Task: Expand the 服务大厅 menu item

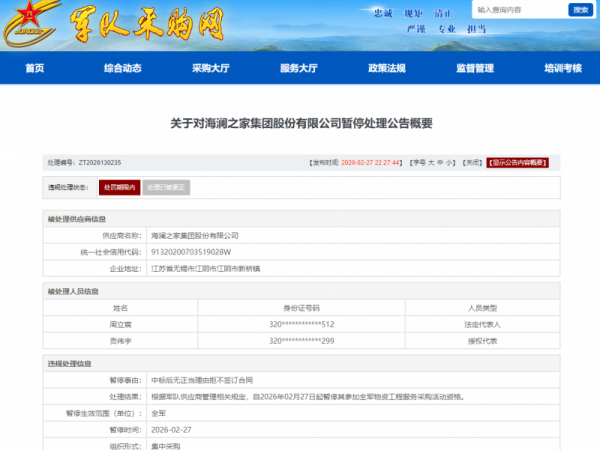Action: point(298,68)
